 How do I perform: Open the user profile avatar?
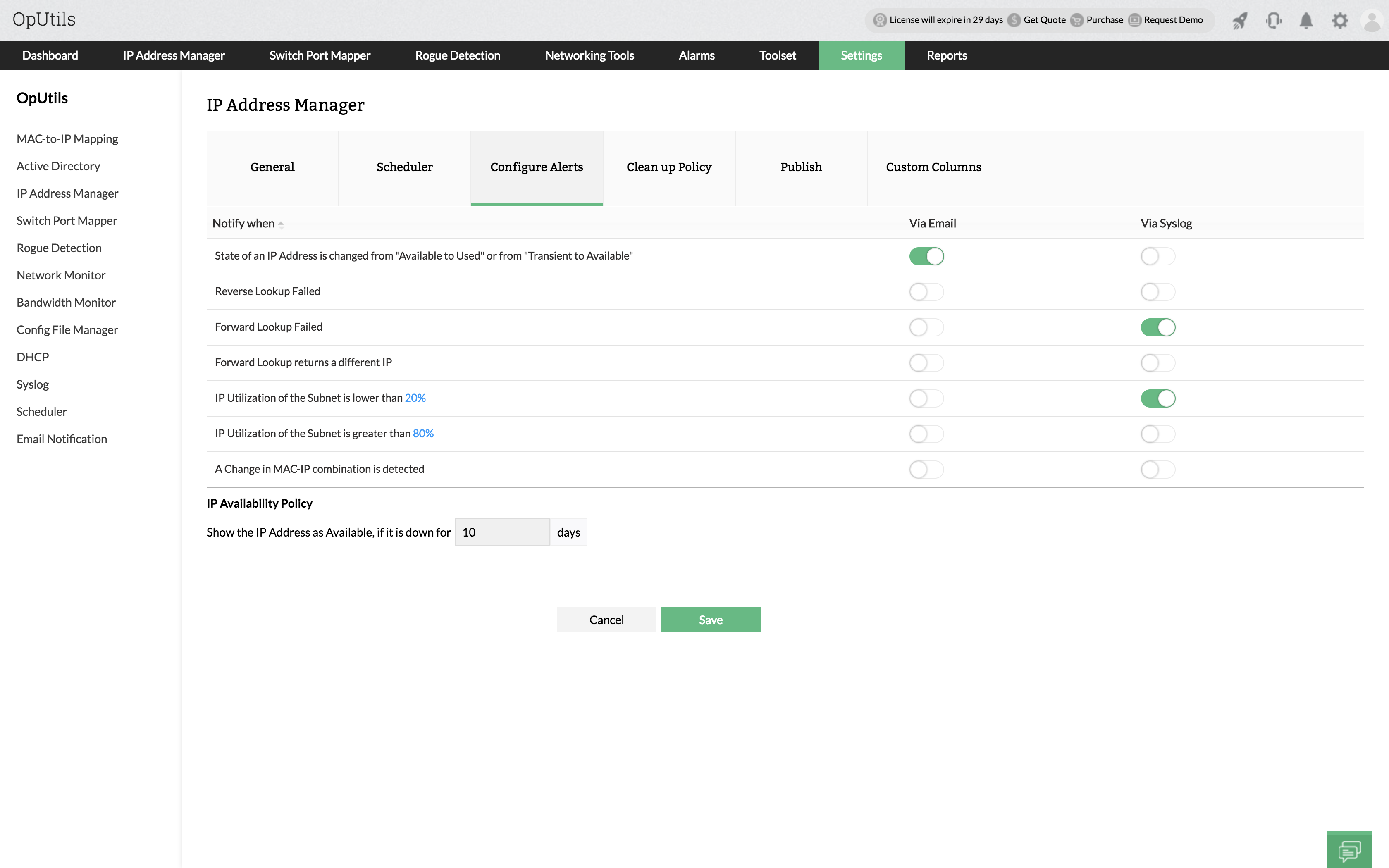tap(1372, 21)
